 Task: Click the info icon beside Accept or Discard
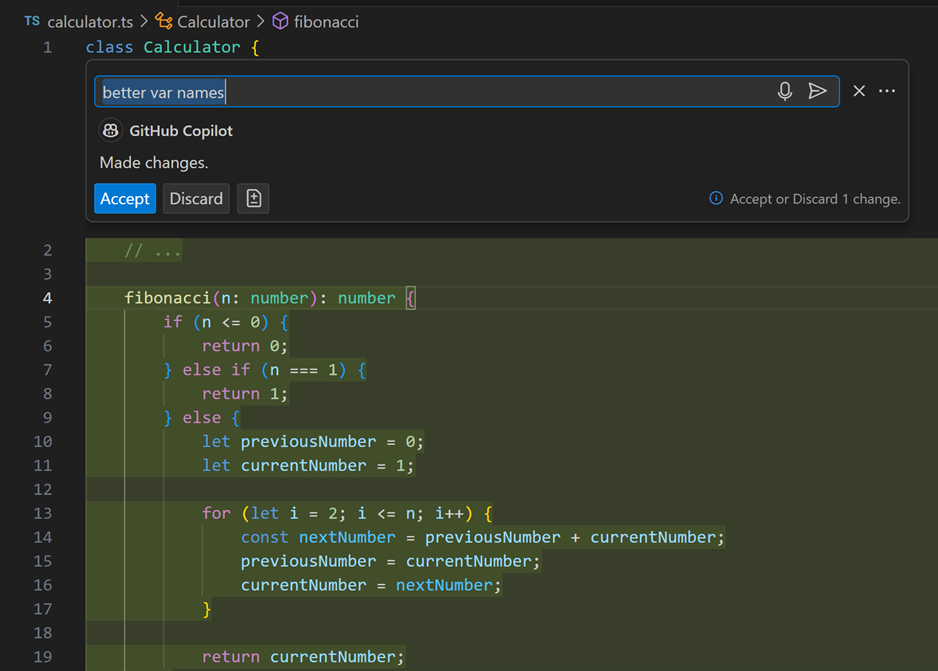click(x=716, y=198)
